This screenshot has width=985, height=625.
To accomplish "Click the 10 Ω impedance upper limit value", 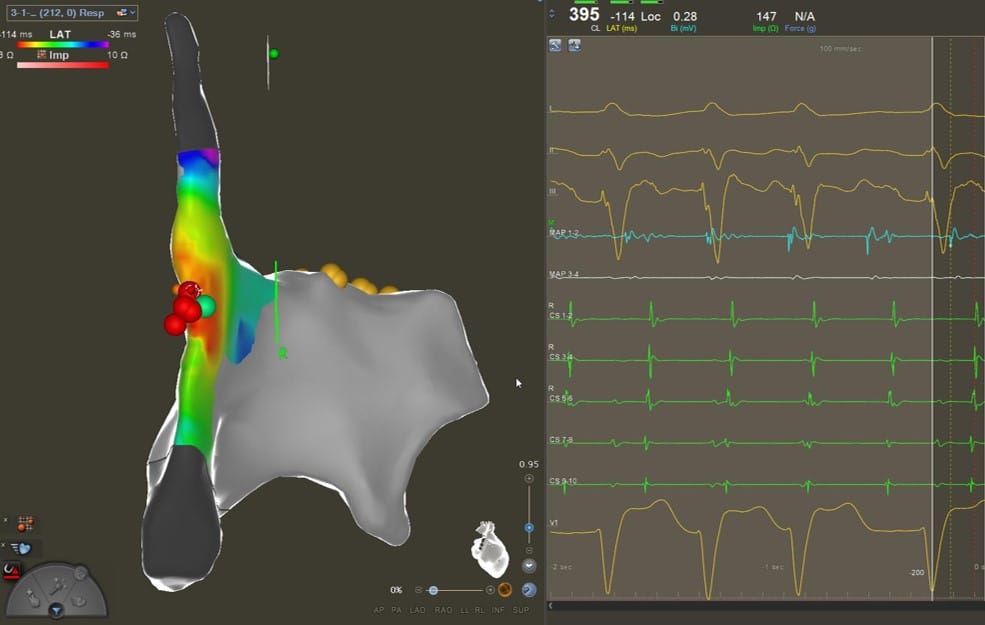I will tap(117, 55).
